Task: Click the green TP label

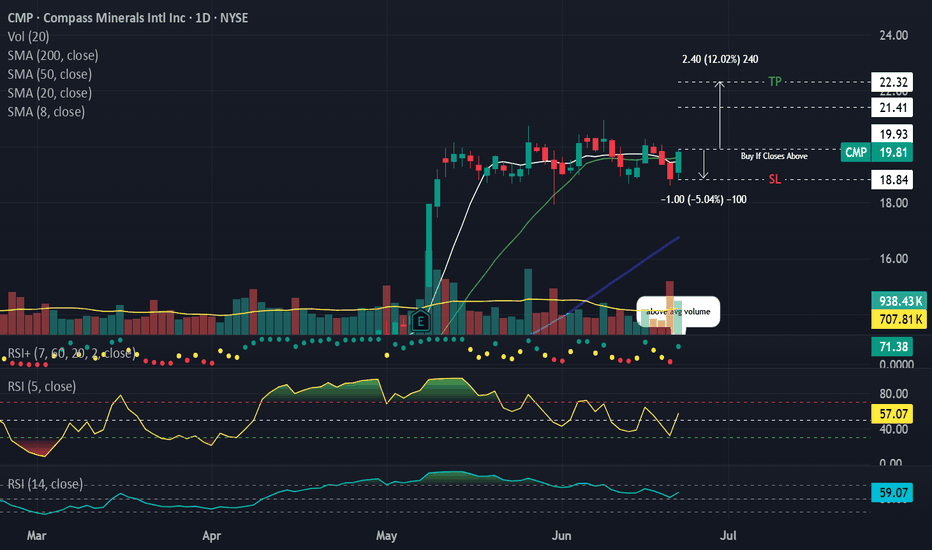Action: pyautogui.click(x=774, y=81)
